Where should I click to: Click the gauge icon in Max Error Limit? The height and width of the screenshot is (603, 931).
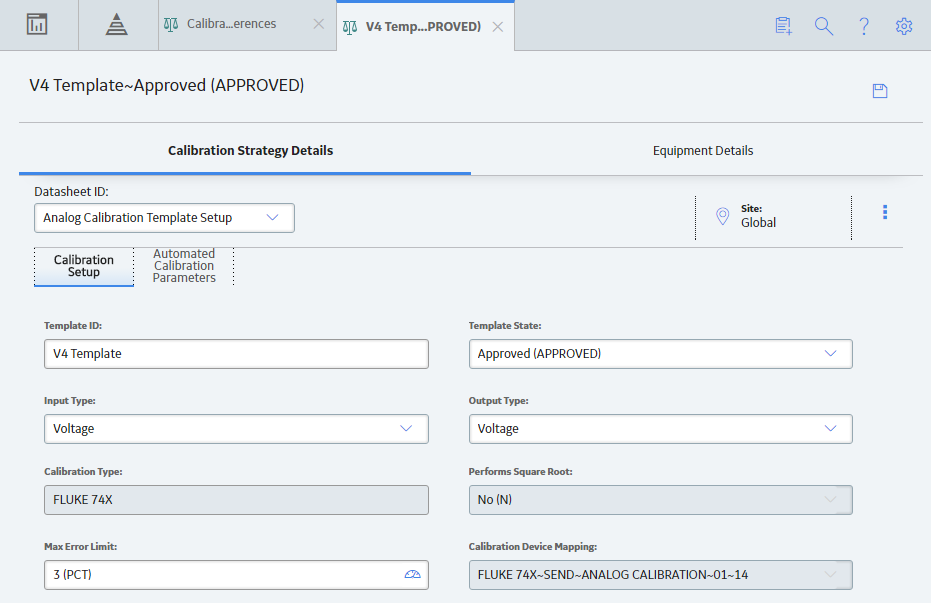[x=413, y=575]
